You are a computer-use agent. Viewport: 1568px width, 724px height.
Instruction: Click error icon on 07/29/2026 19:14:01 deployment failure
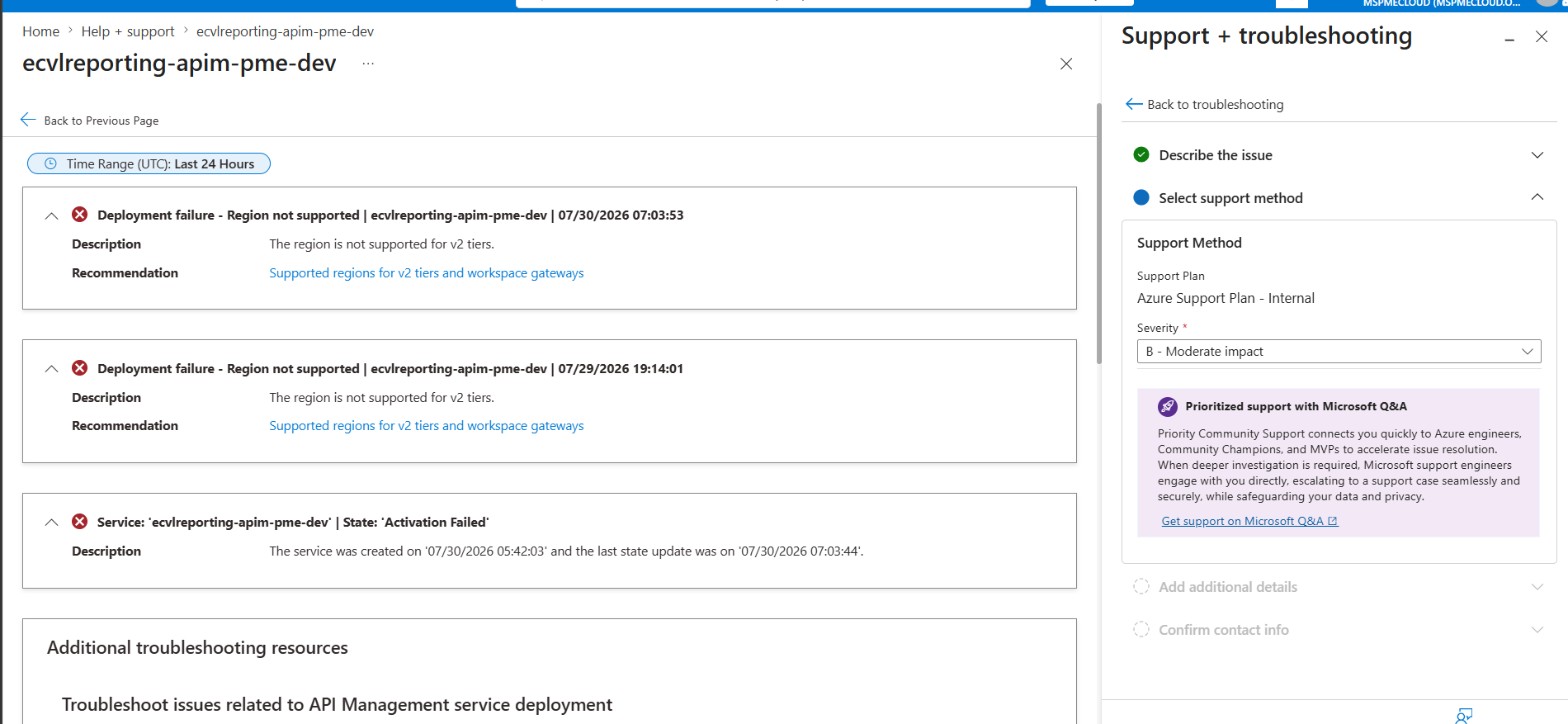[79, 368]
